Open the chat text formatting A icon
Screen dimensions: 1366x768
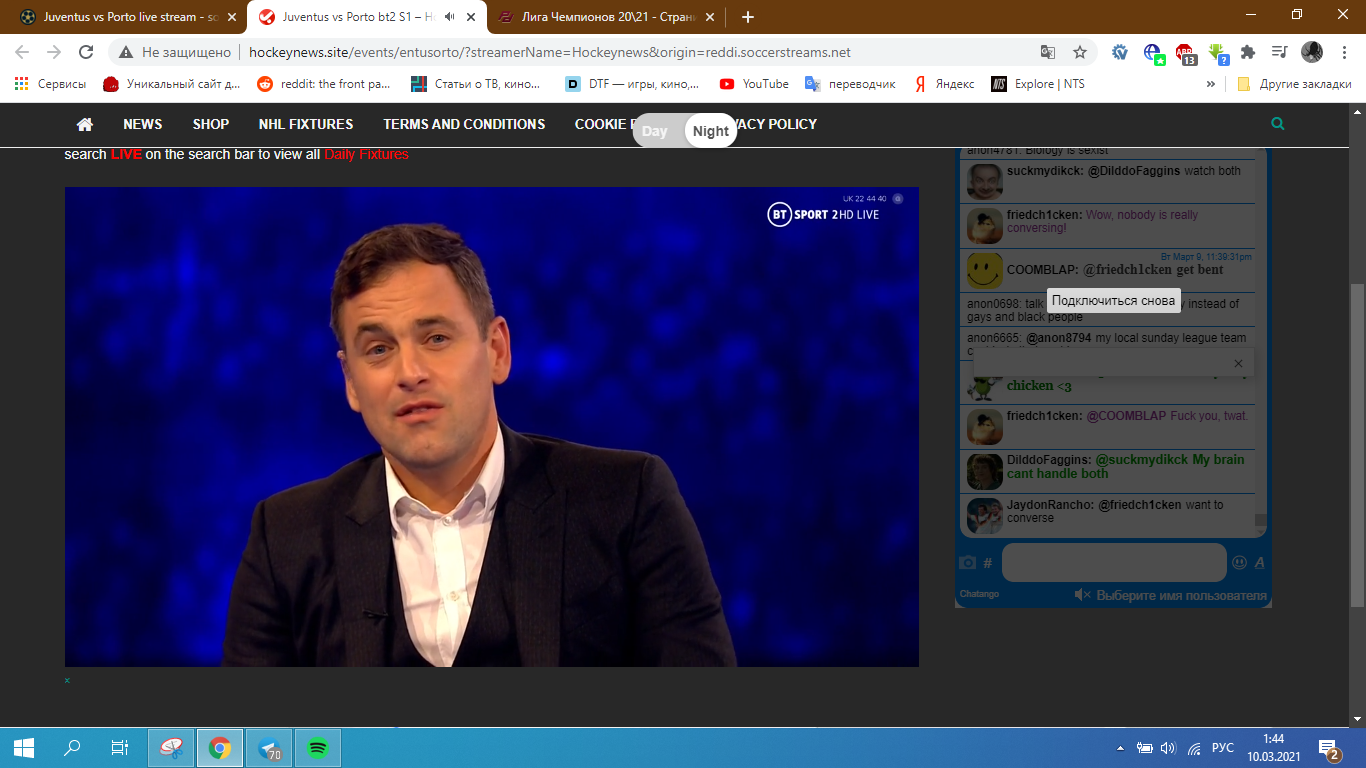click(x=1260, y=563)
